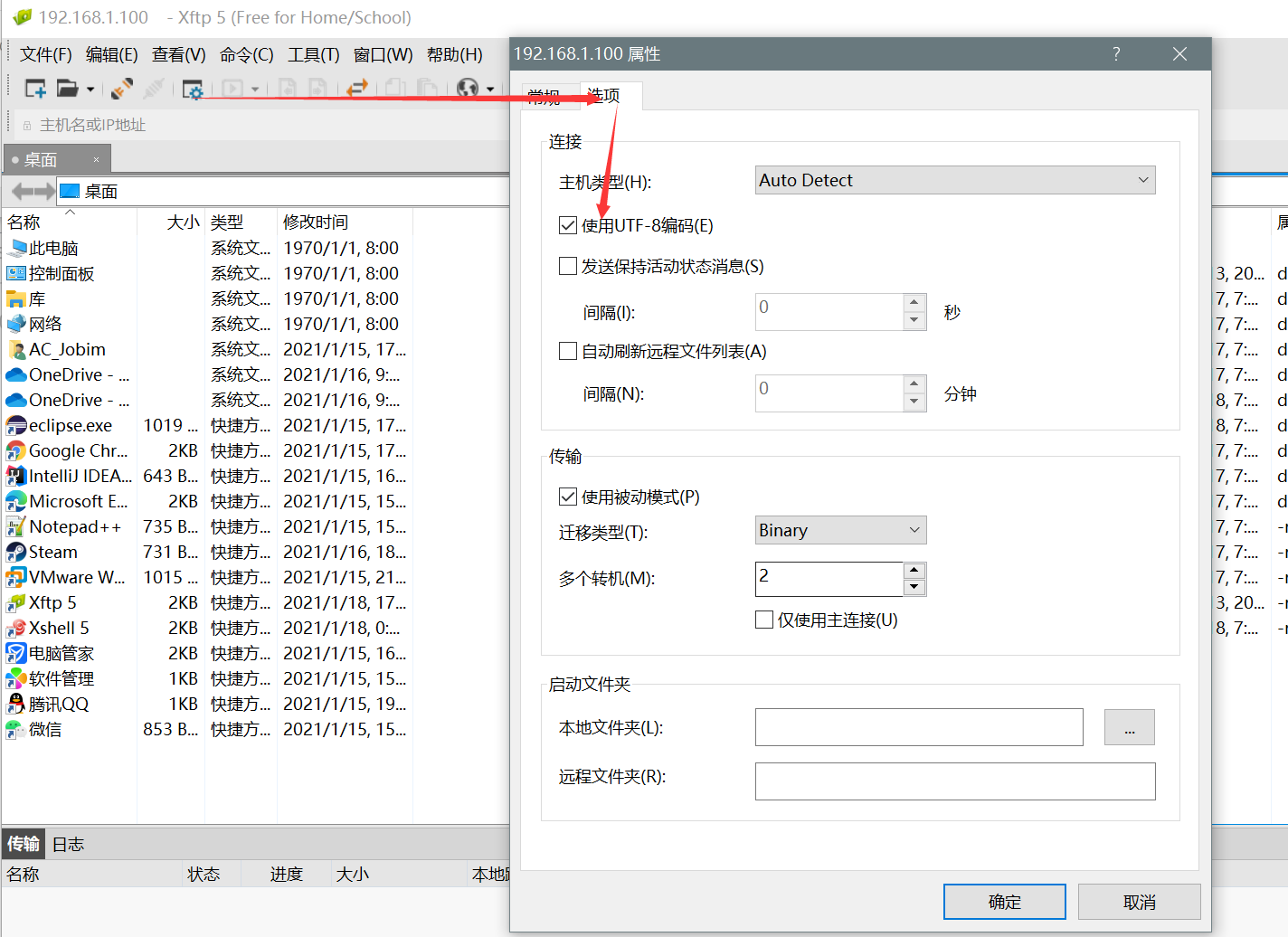
Task: Select the reconnect icon in the toolbar
Action: pyautogui.click(x=120, y=87)
